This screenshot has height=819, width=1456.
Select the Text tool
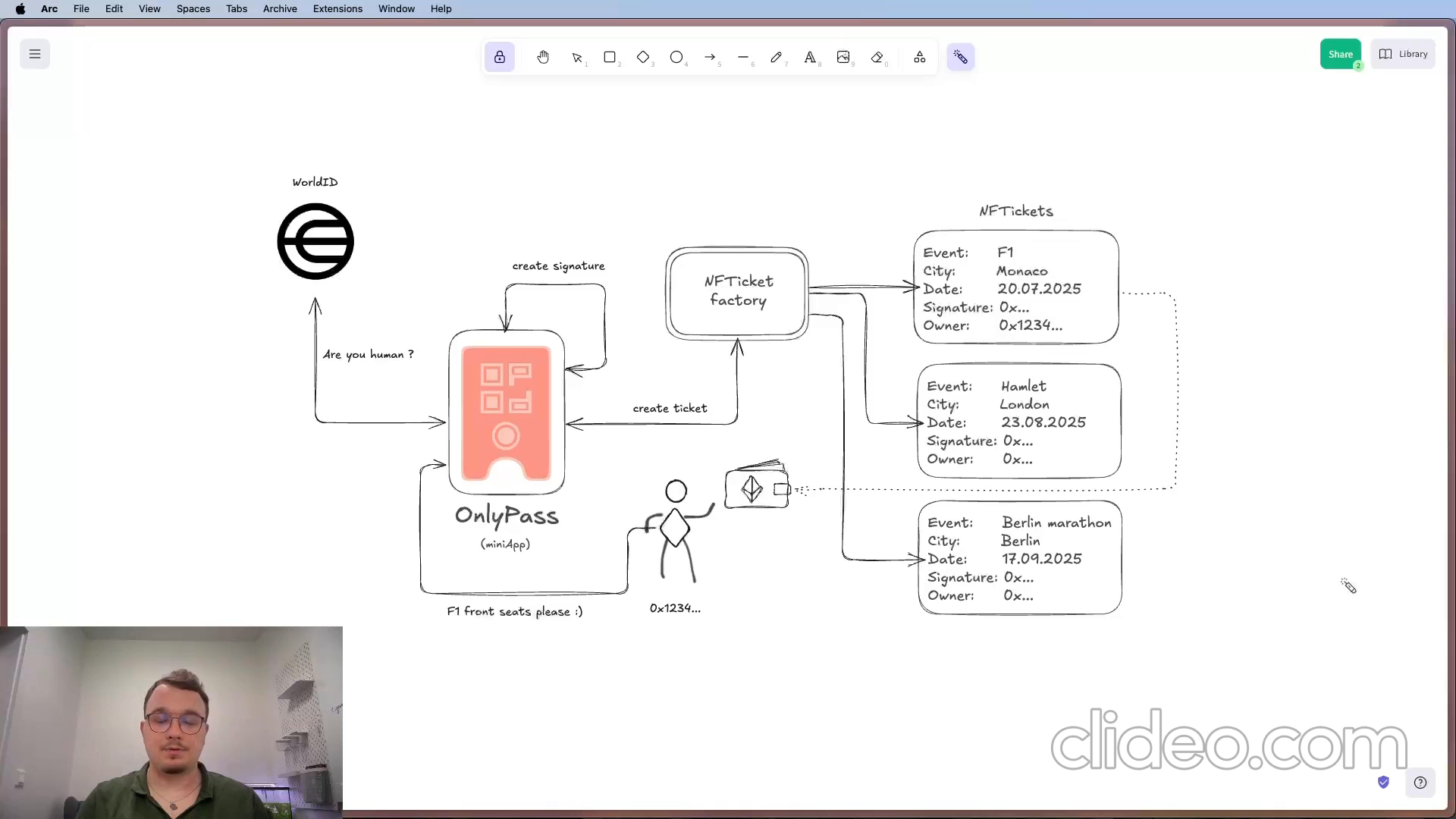tap(810, 57)
